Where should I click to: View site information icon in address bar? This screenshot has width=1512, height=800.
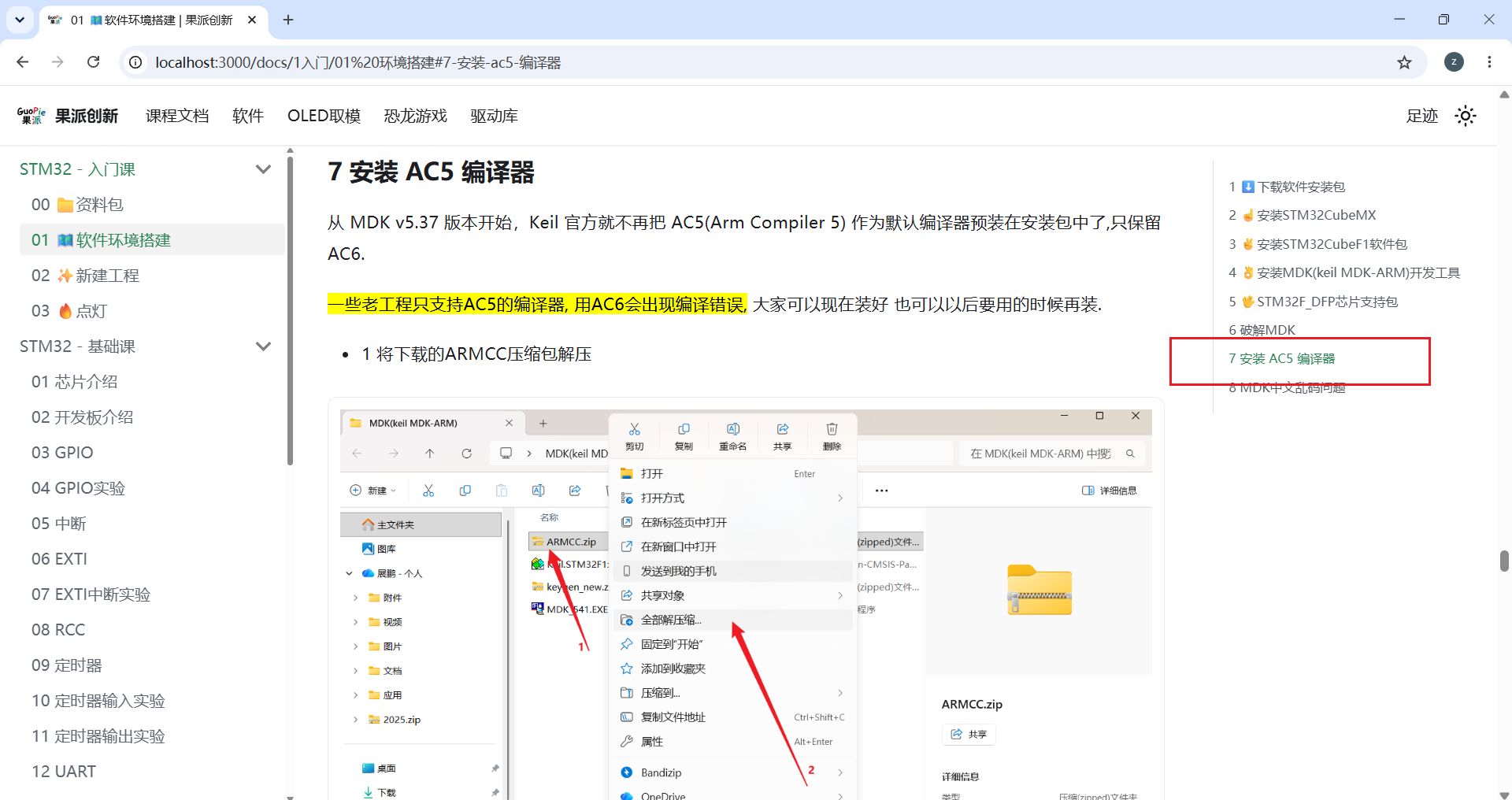[x=135, y=62]
